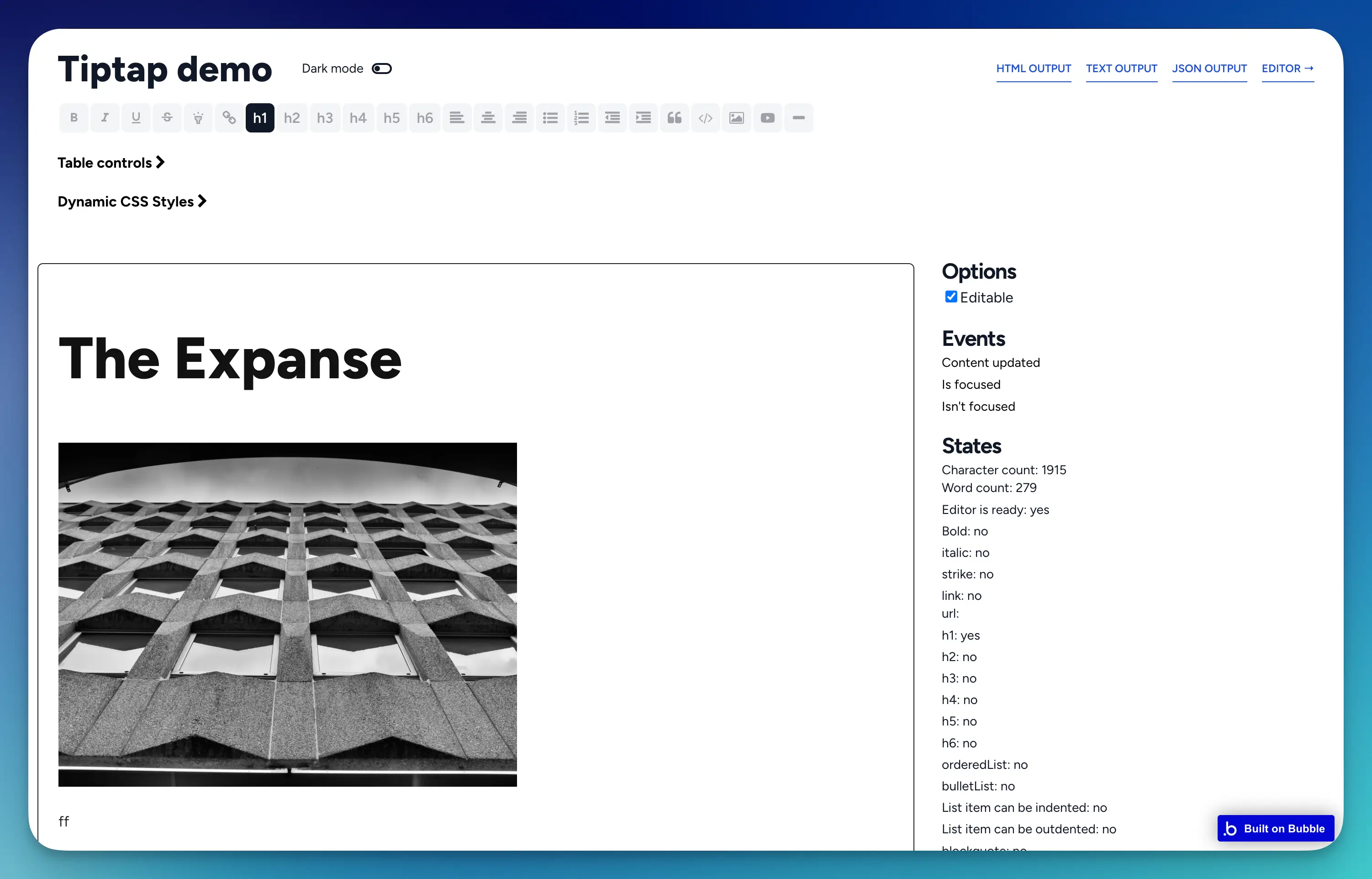This screenshot has height=879, width=1372.
Task: Set heading level h5
Action: click(x=391, y=117)
